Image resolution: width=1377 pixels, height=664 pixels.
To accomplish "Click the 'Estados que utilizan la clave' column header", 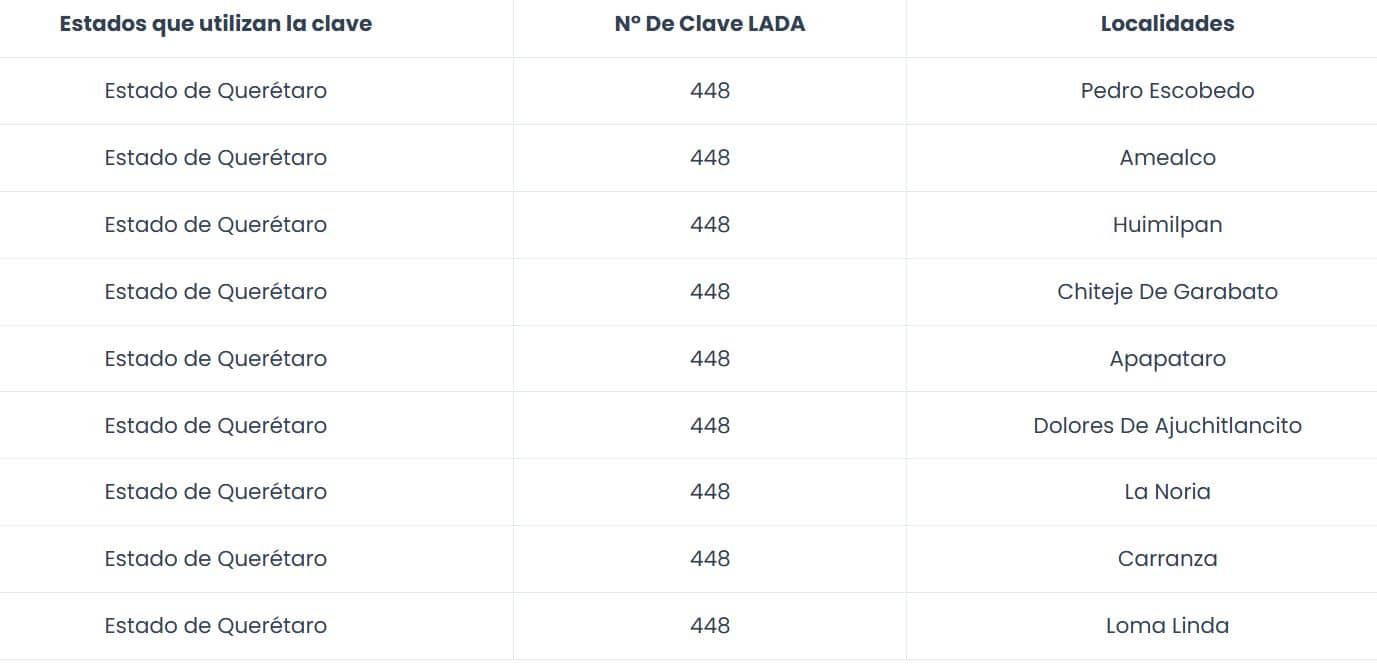I will click(x=215, y=24).
